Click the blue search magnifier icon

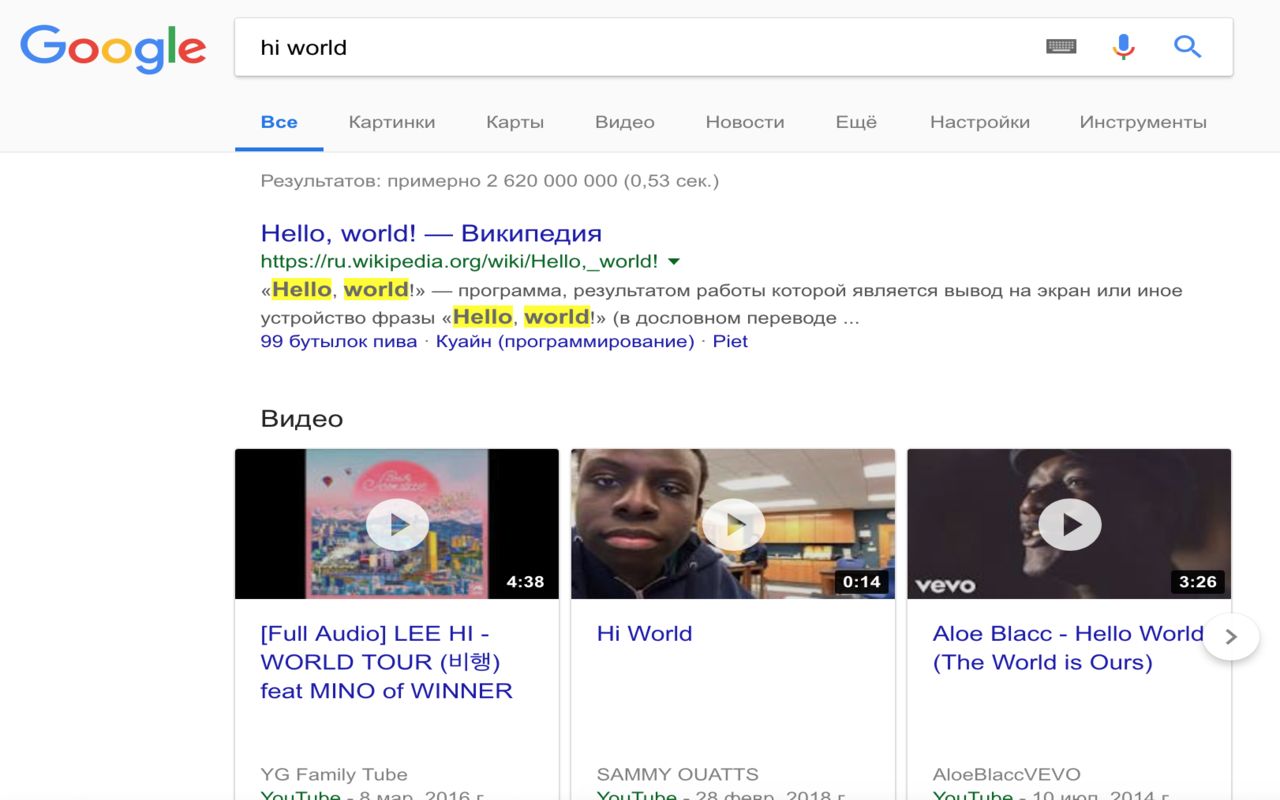point(1187,46)
